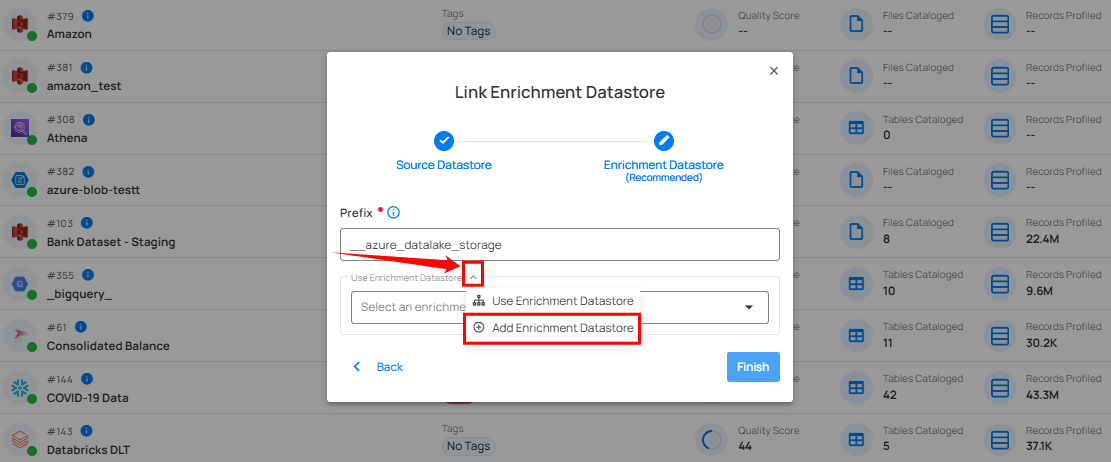Image resolution: width=1111 pixels, height=462 pixels.
Task: Click the amazon_test datastore icon
Action: 18,77
